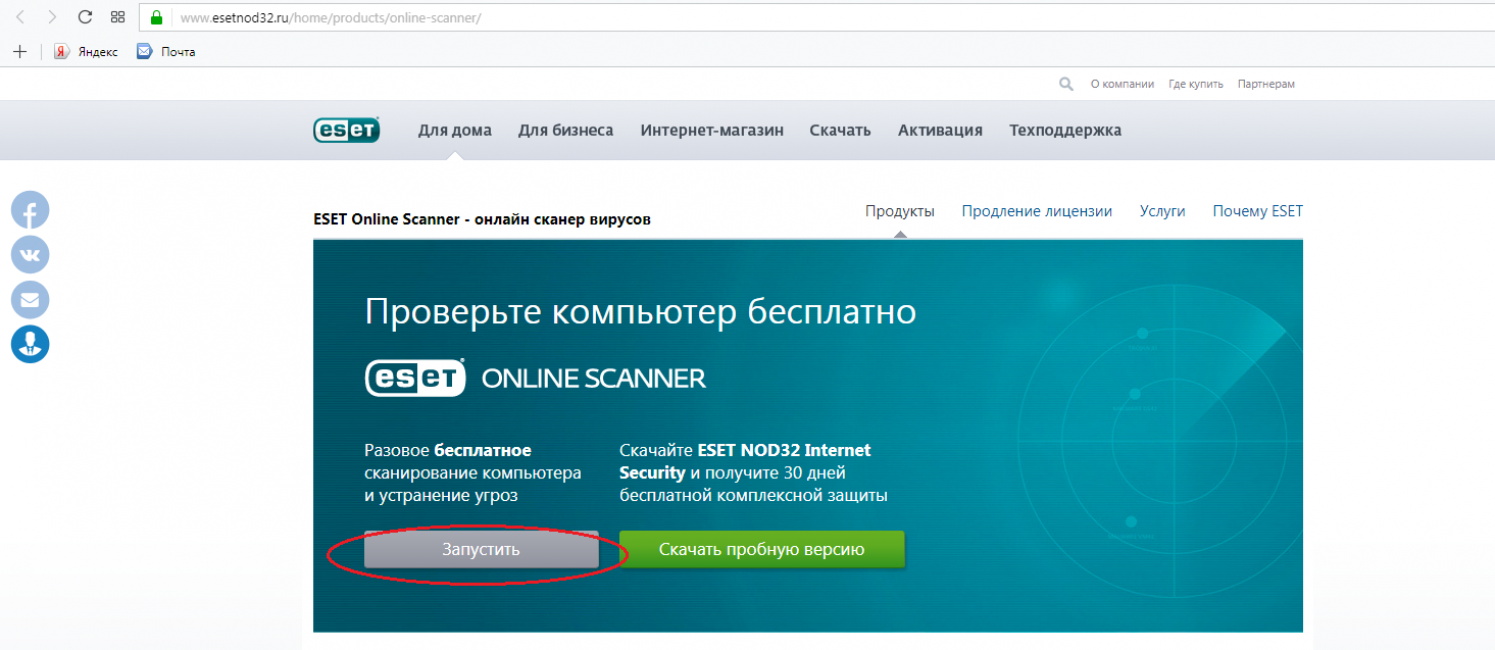
Task: Click the ESET NOD32 Internet Security text
Action: (745, 461)
